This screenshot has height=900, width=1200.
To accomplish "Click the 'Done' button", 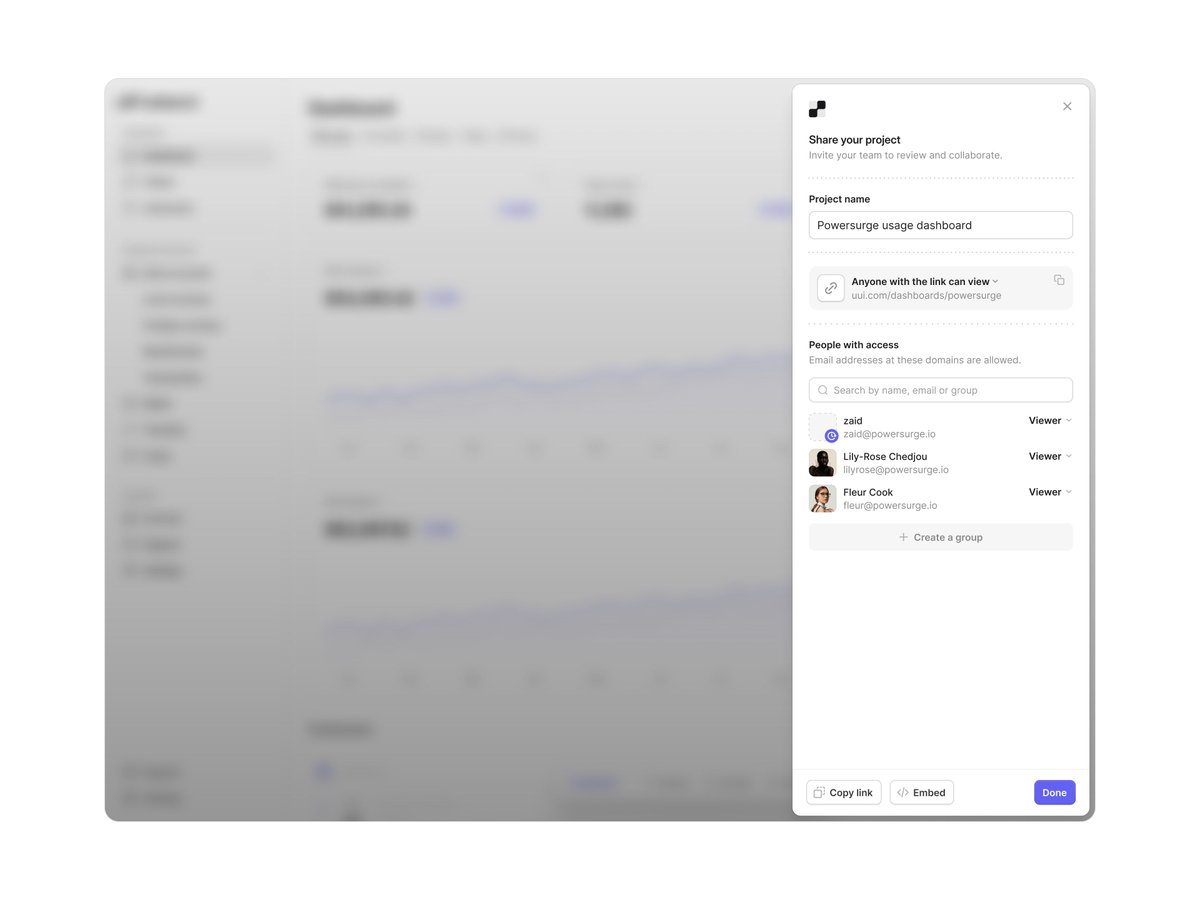I will 1054,793.
